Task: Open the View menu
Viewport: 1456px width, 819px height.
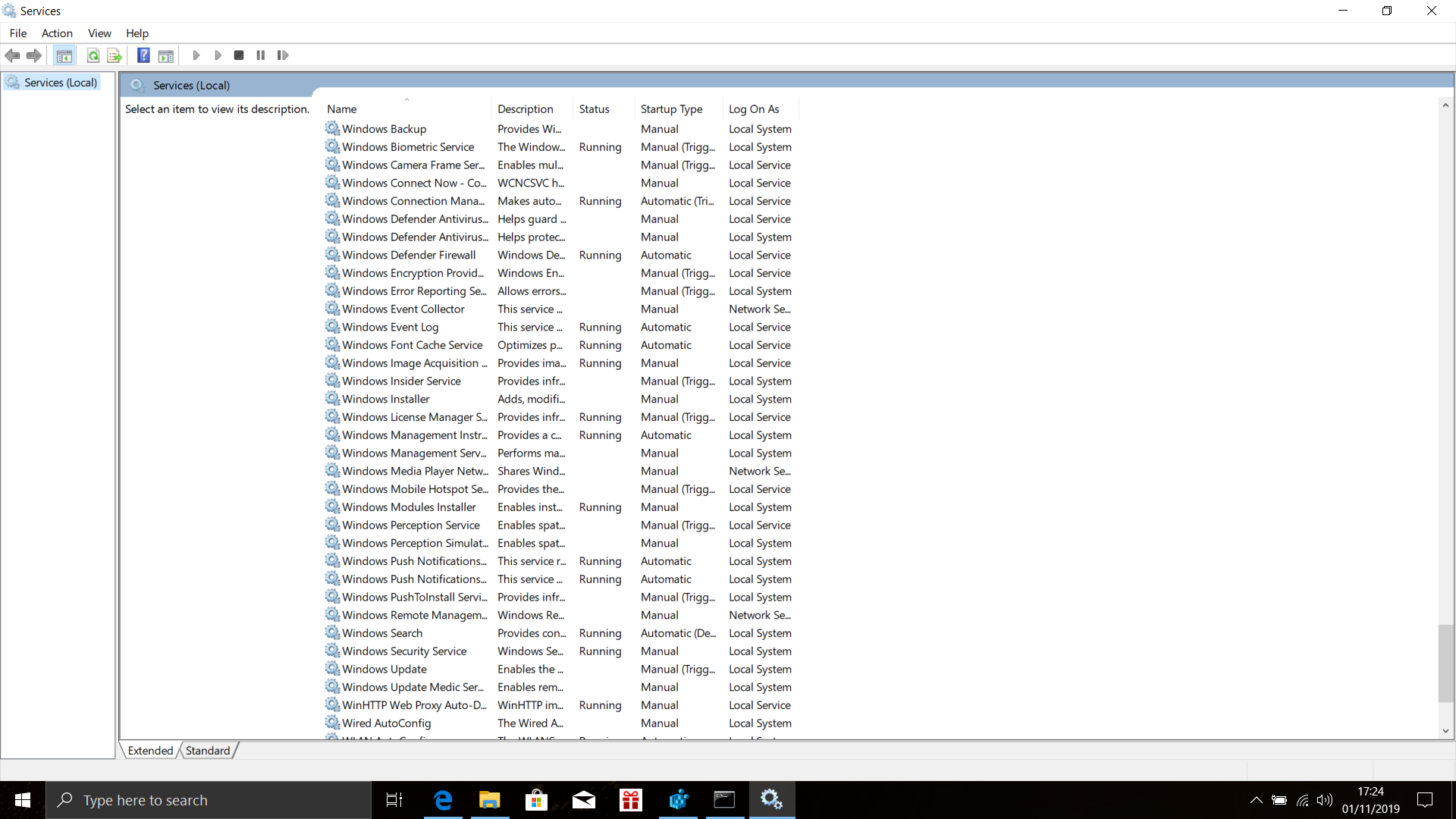Action: coord(99,33)
